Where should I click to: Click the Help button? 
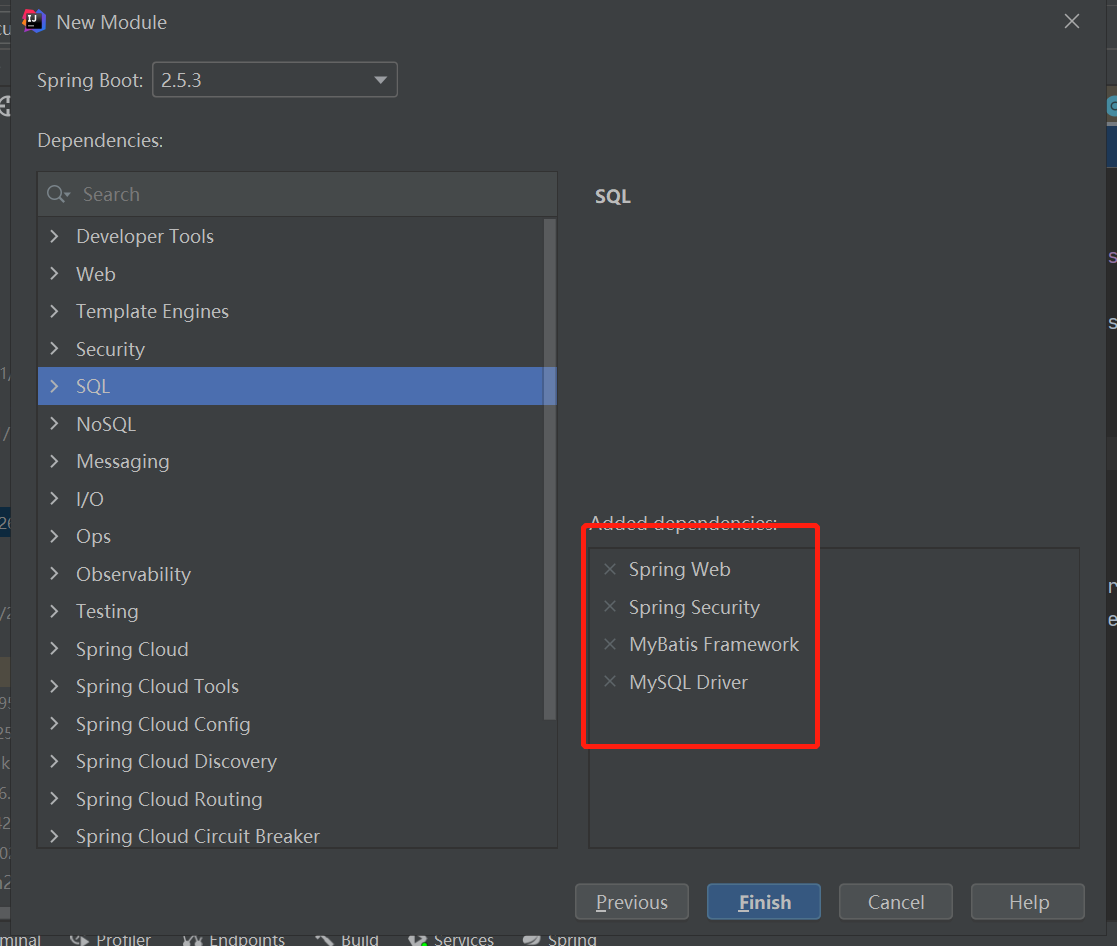[x=1028, y=902]
